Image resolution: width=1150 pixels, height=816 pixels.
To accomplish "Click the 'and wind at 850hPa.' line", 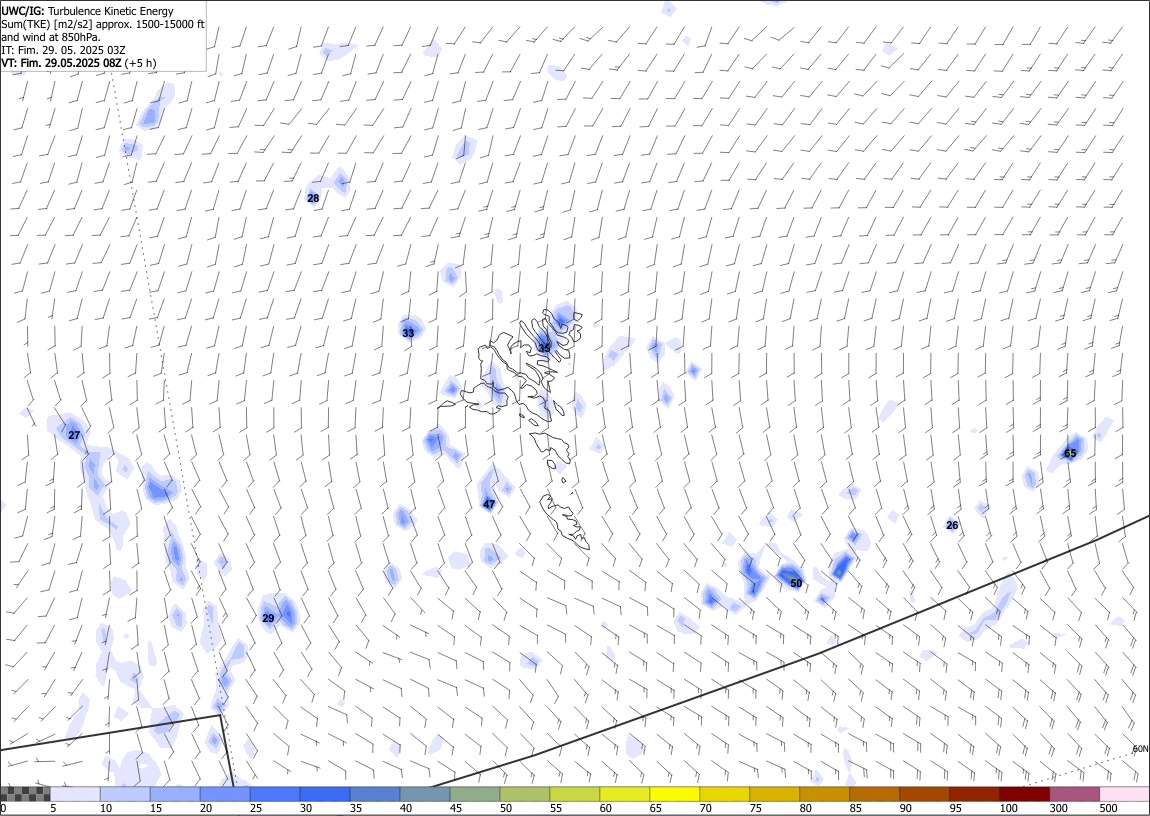I will [51, 37].
